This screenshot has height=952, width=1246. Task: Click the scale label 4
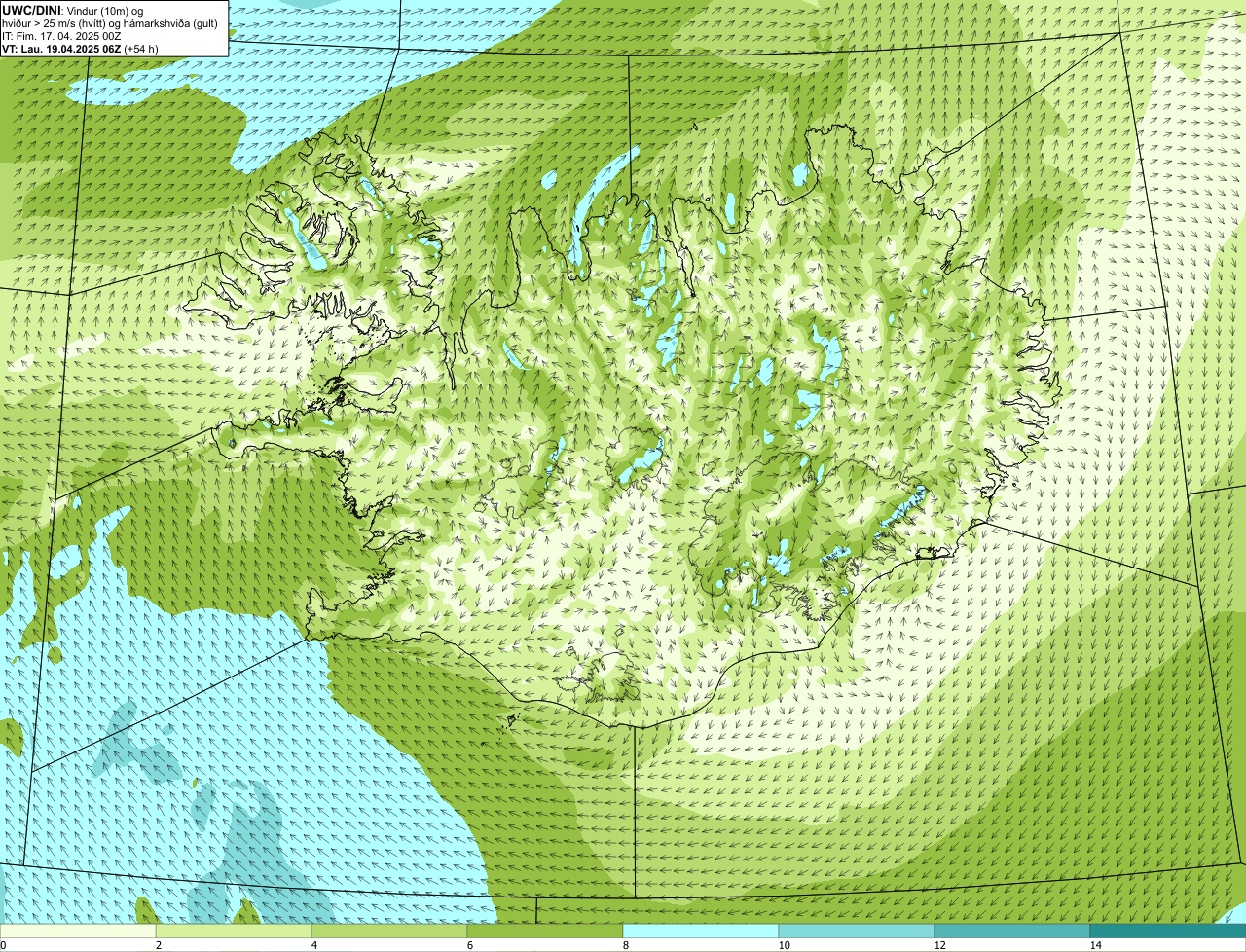pyautogui.click(x=313, y=945)
